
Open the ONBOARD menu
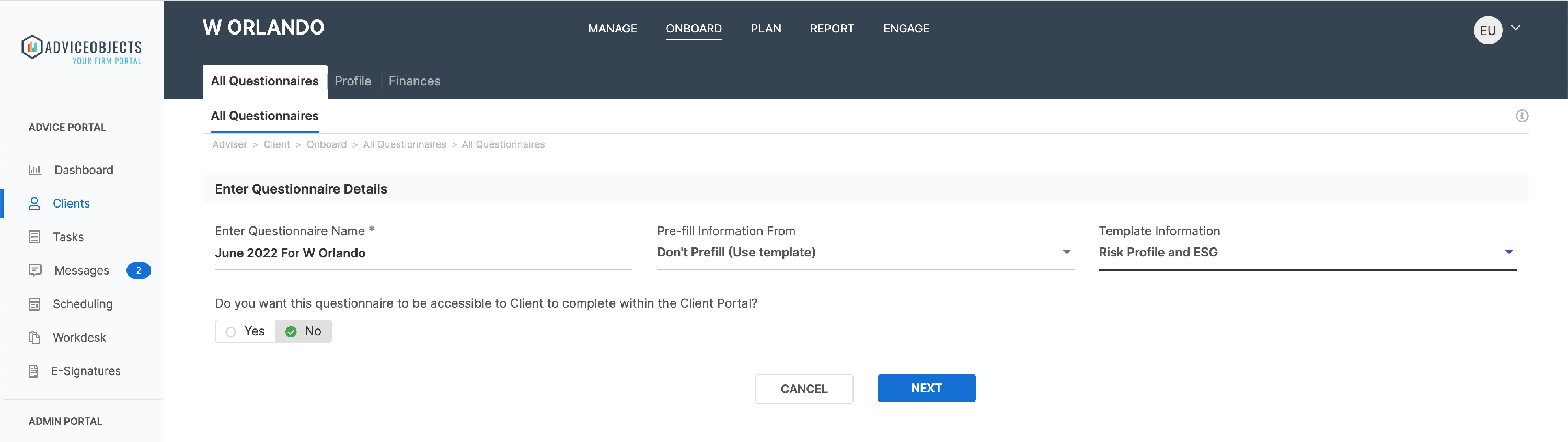693,29
